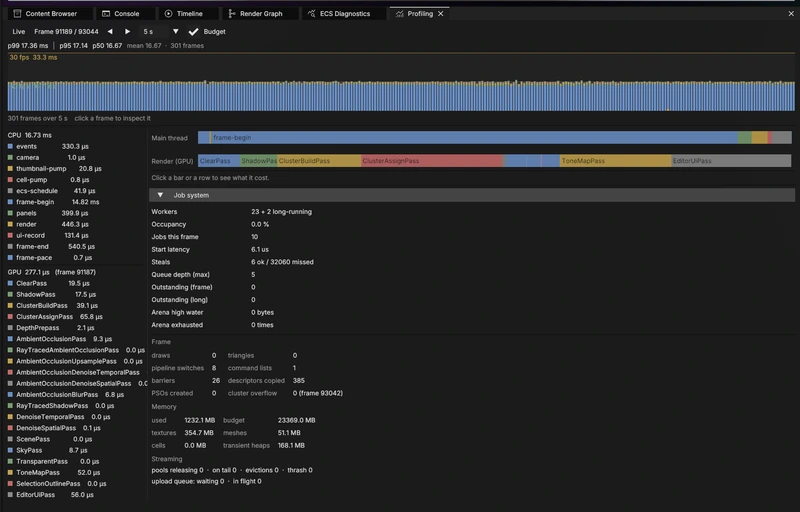Select the AmbientOcclusionUpsamplePass row
This screenshot has height=512, width=800.
coord(76,362)
